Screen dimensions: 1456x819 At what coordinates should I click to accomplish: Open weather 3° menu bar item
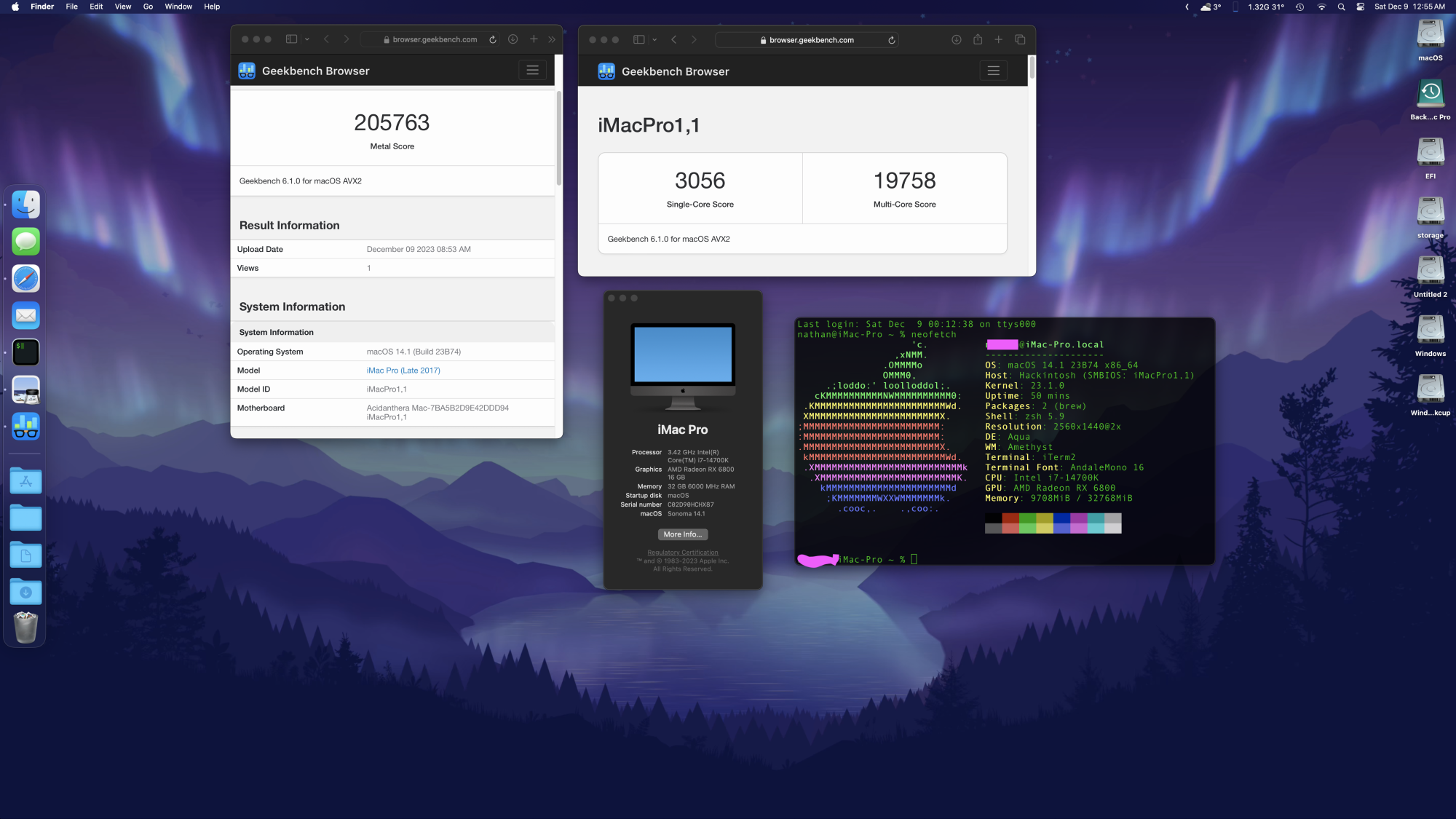[x=1211, y=7]
